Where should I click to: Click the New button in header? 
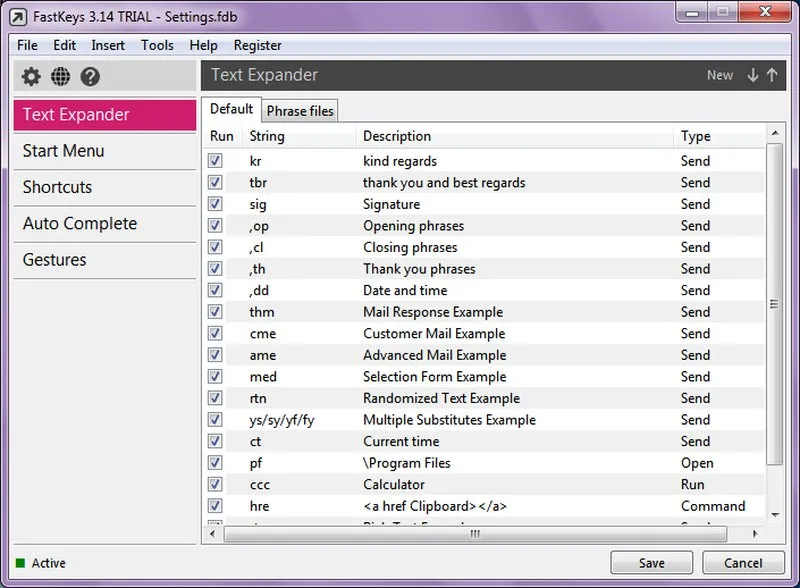(719, 75)
